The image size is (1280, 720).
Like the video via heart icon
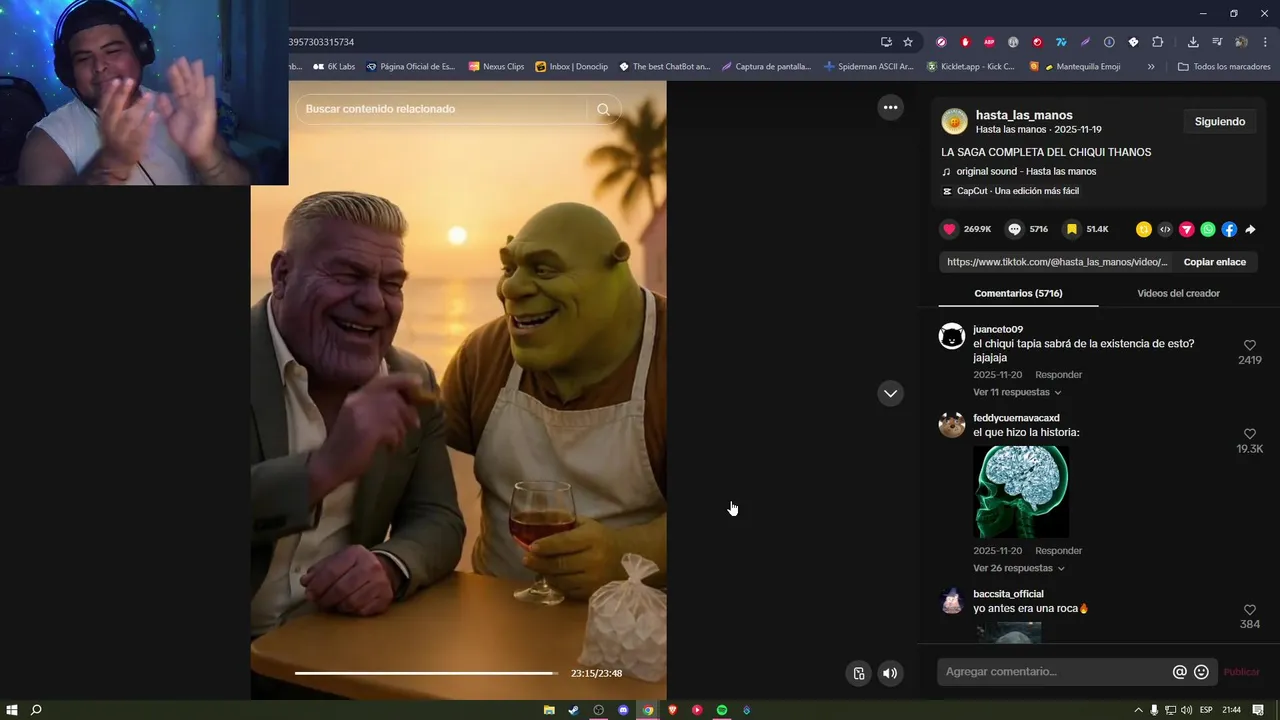click(x=949, y=229)
